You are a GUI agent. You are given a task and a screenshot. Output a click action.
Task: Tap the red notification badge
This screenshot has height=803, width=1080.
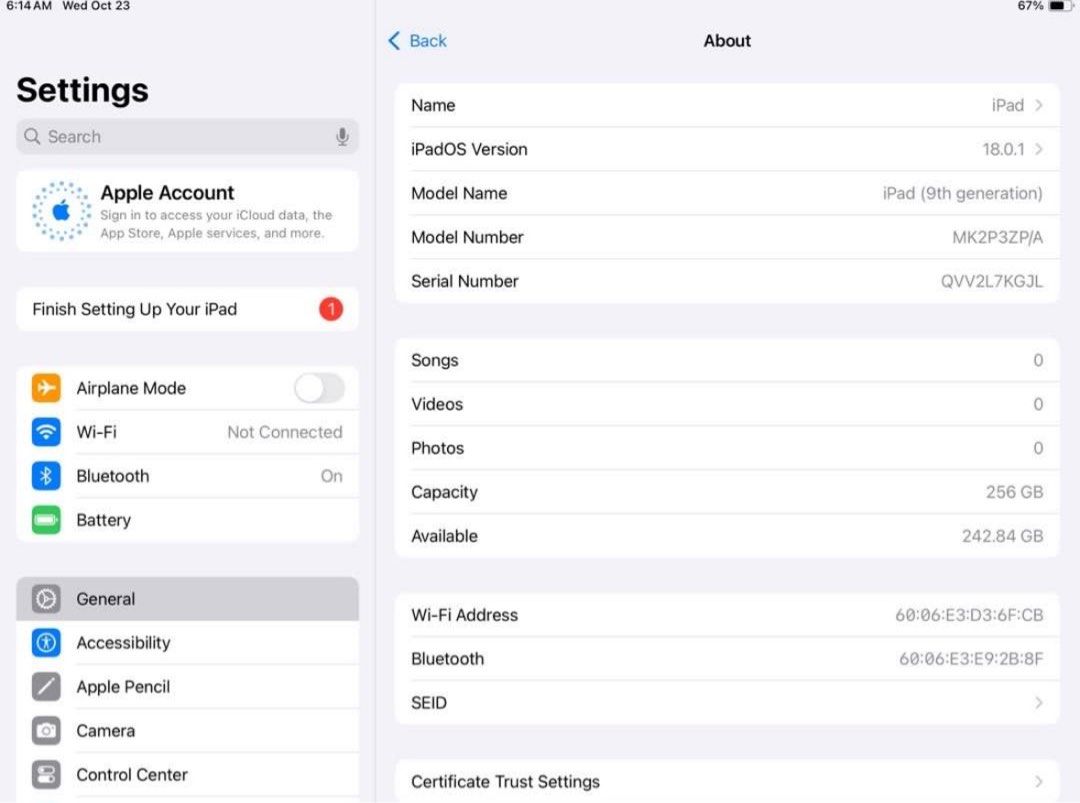[x=331, y=309]
